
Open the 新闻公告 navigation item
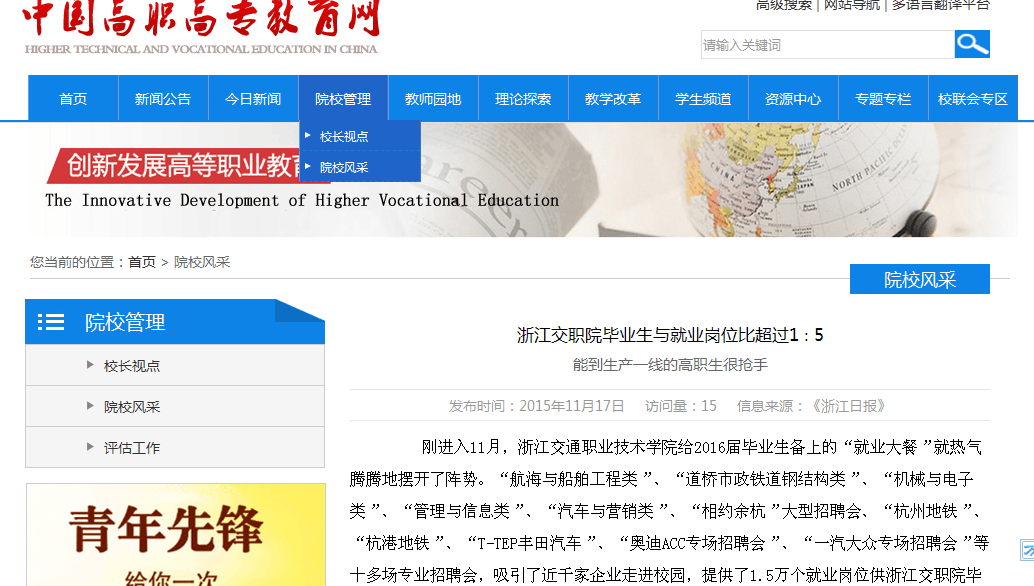tap(163, 99)
